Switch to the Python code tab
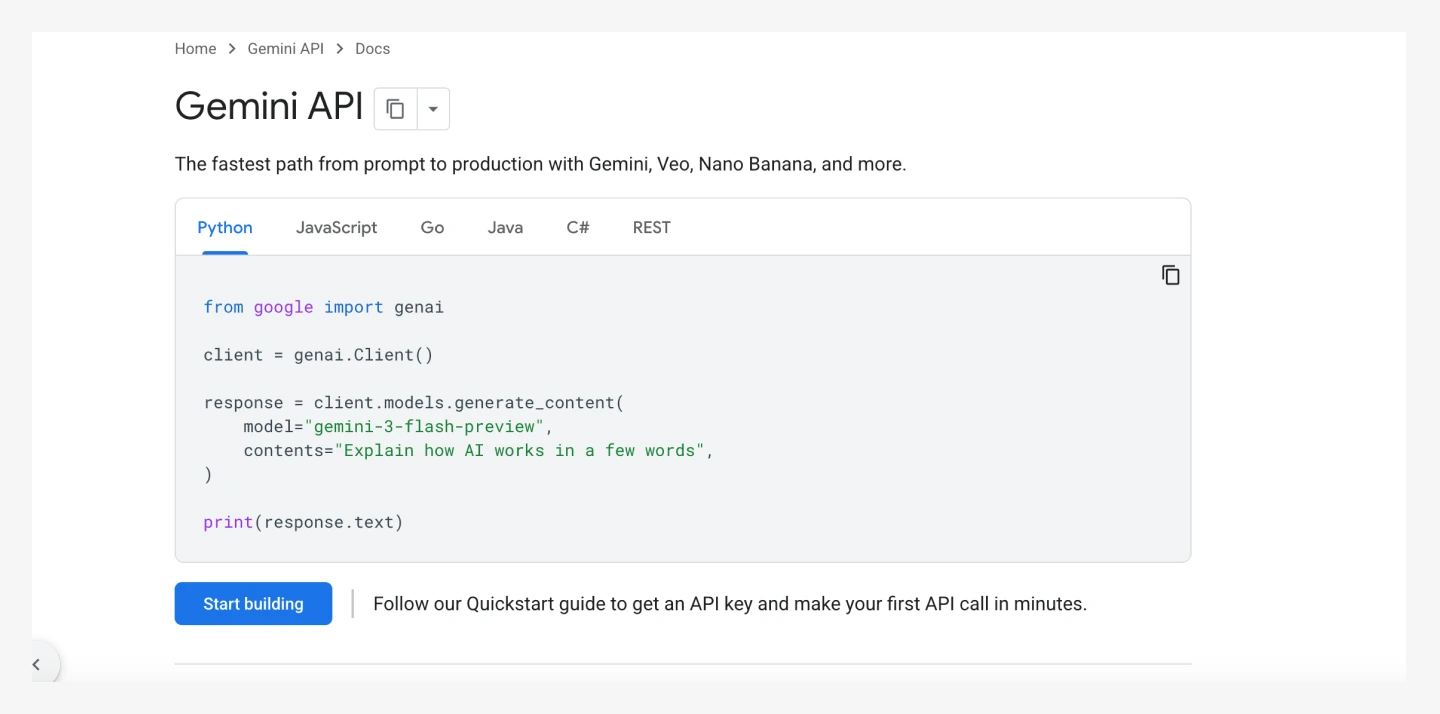 click(x=225, y=227)
